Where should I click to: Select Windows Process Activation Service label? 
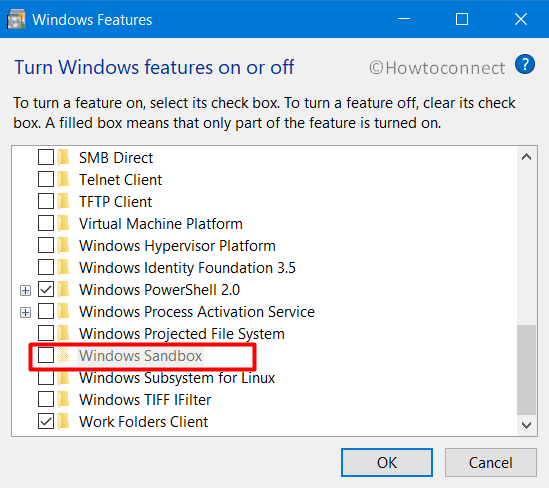197,312
